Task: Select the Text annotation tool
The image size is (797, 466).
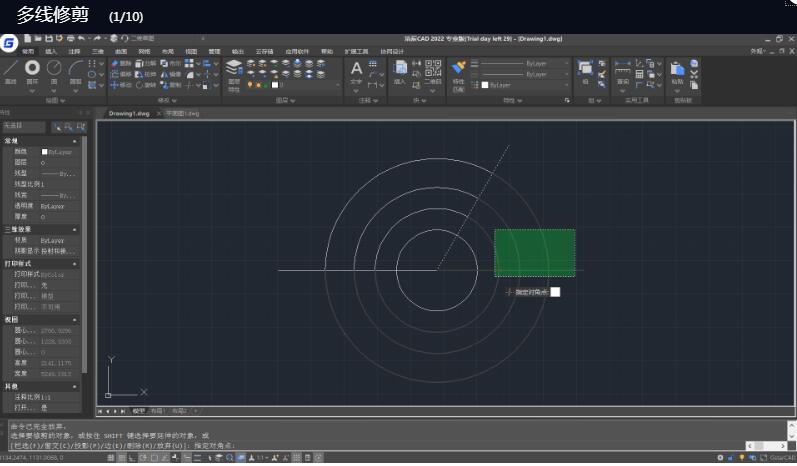Action: pyautogui.click(x=356, y=70)
